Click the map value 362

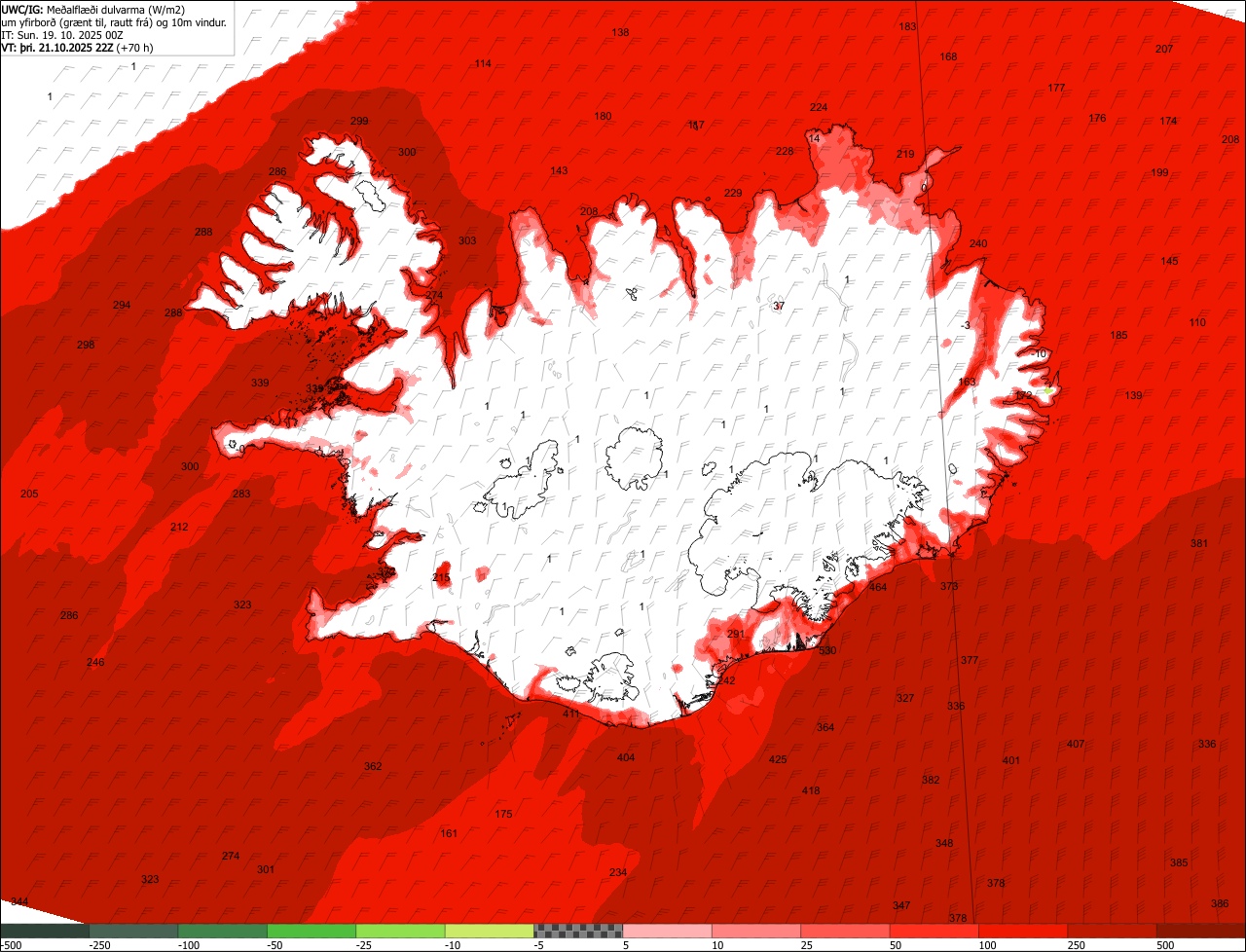(x=373, y=766)
